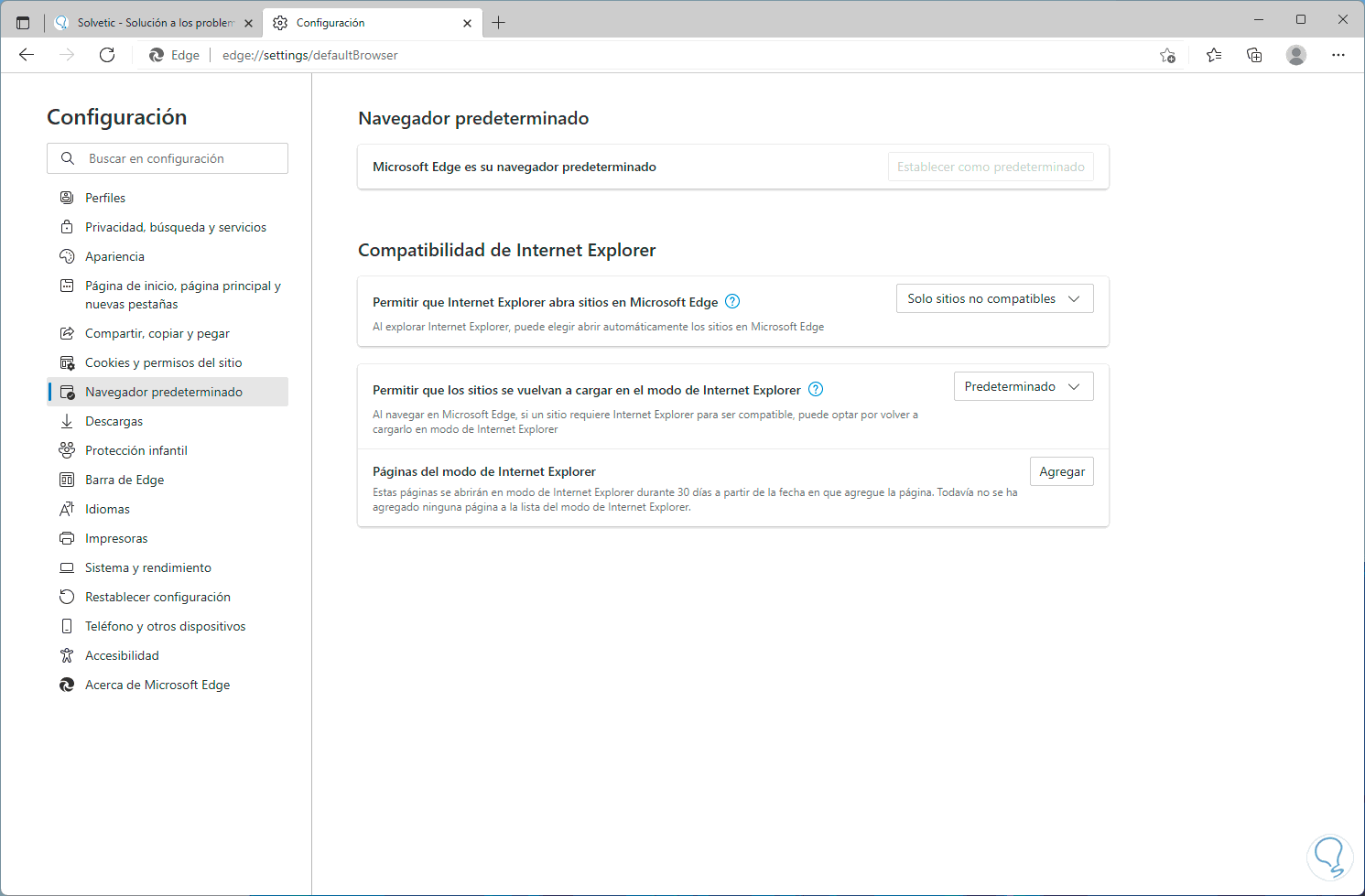The height and width of the screenshot is (896, 1365).
Task: Expand the Solo sitios no compatibles dropdown
Action: pyautogui.click(x=994, y=299)
